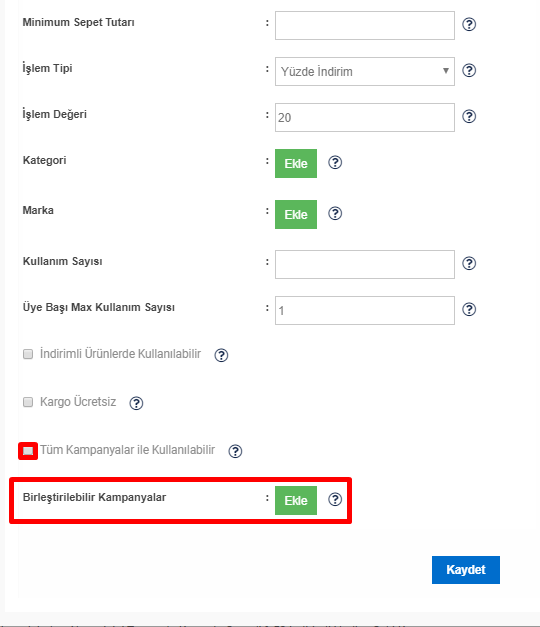Save the form with Kaydet button

pos(466,570)
